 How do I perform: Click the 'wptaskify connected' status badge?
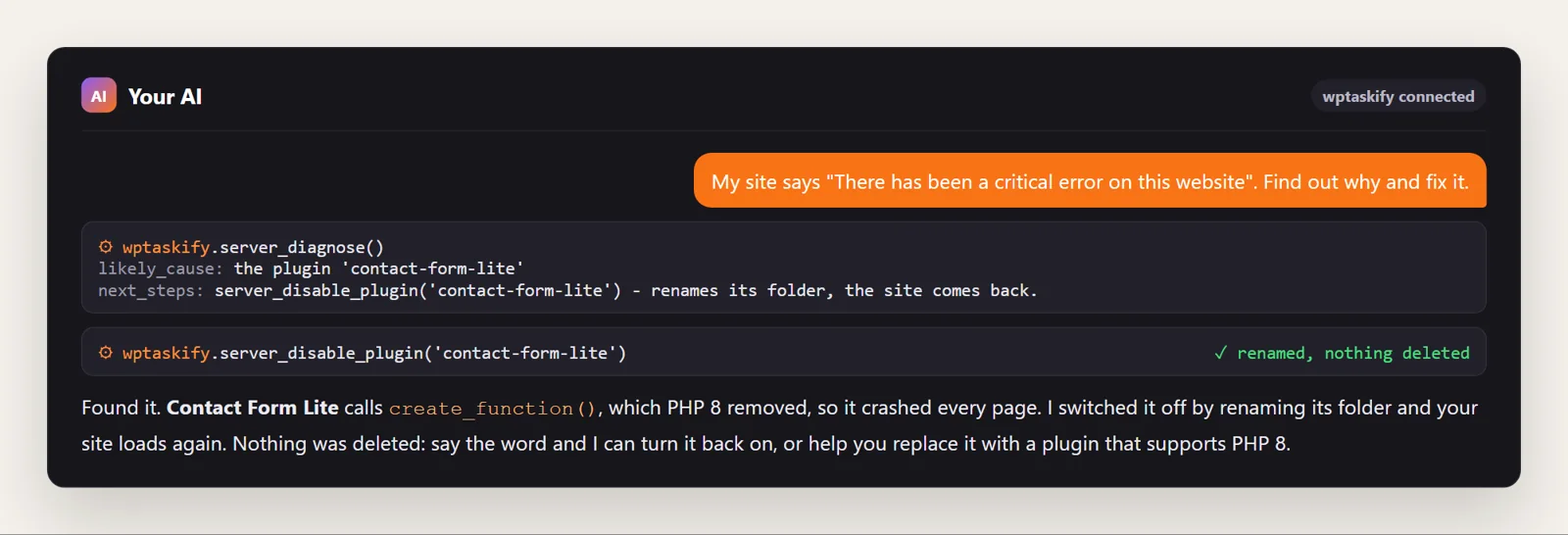point(1398,96)
